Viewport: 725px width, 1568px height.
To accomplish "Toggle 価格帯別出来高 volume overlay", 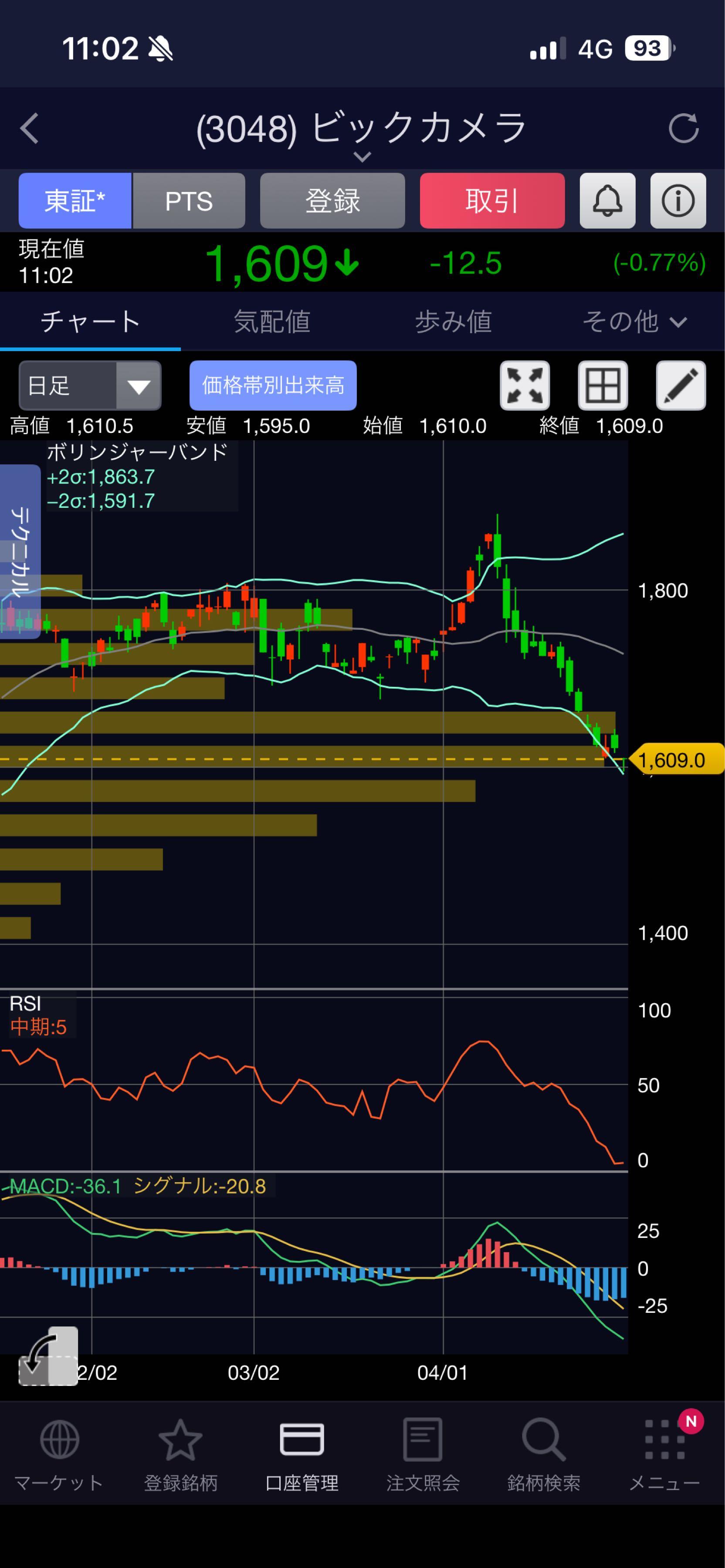I will click(x=273, y=385).
